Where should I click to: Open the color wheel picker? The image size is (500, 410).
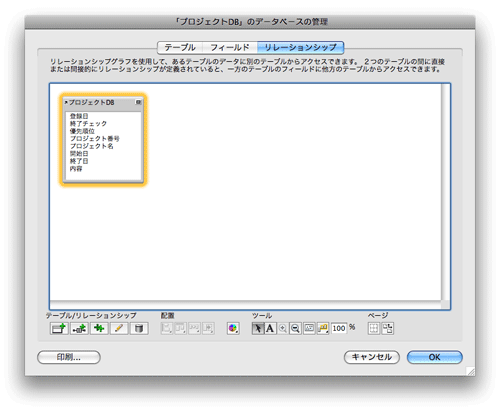coord(233,329)
